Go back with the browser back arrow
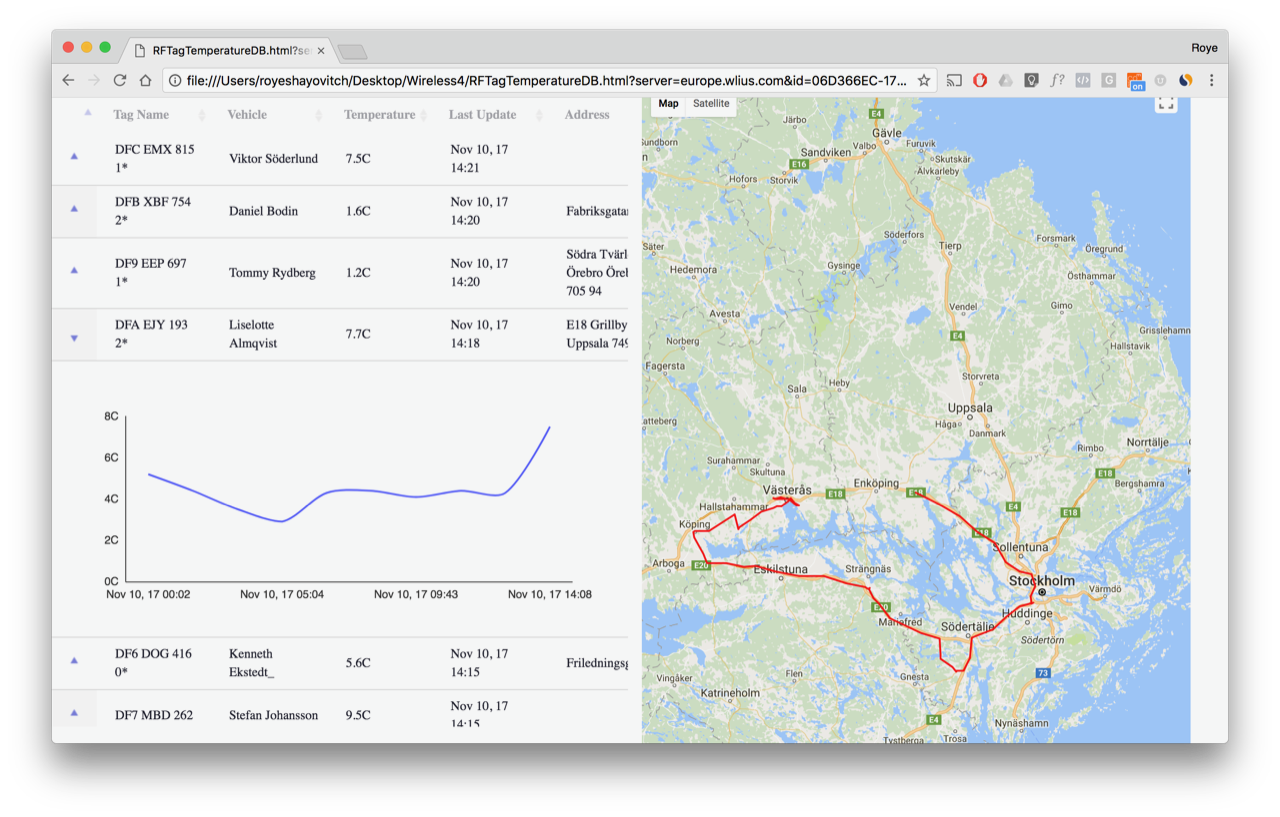Viewport: 1280px width, 817px height. click(68, 80)
